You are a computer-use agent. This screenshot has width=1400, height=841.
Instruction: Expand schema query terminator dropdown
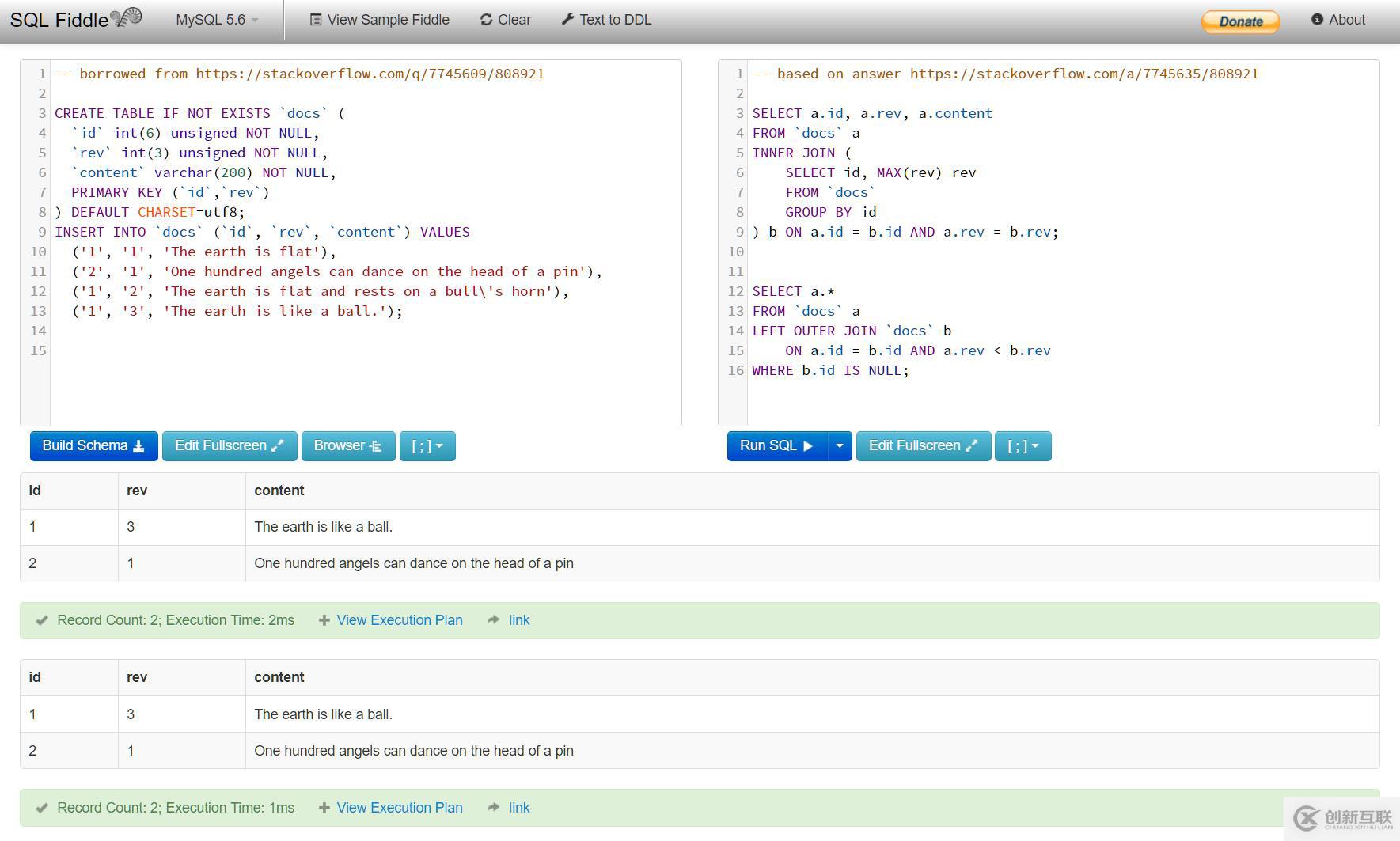coord(427,446)
